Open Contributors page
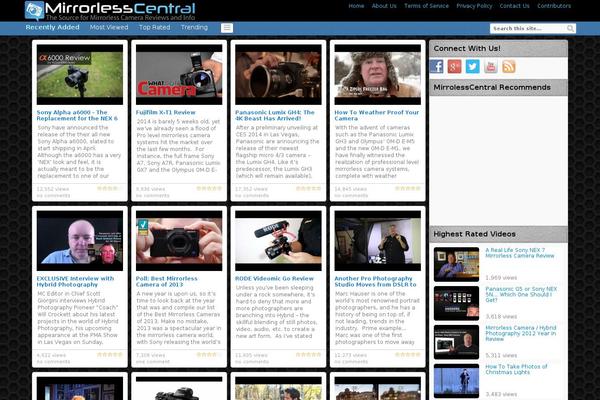The height and width of the screenshot is (400, 600). pyautogui.click(x=554, y=6)
